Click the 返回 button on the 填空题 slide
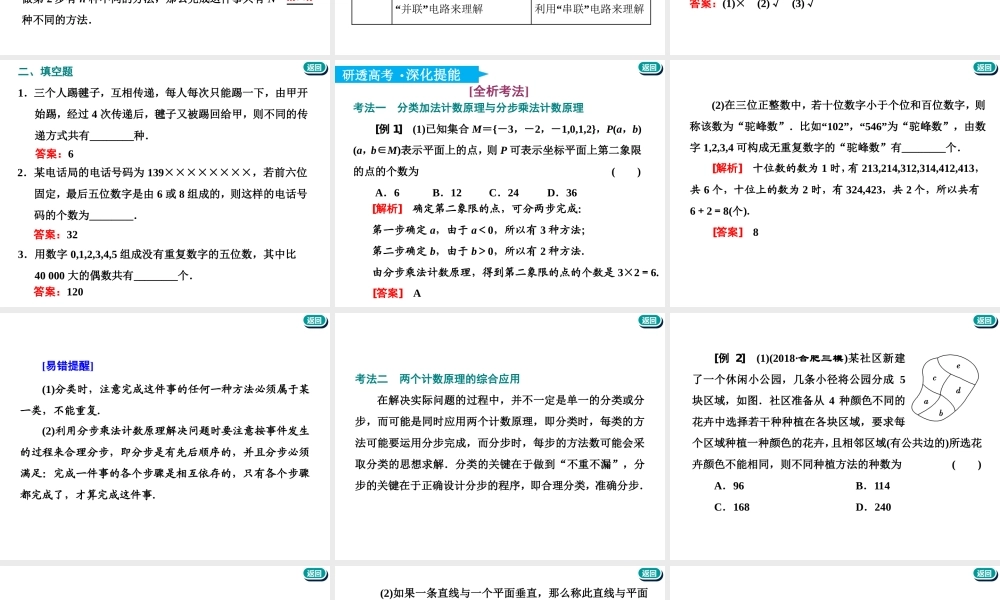The width and height of the screenshot is (1000, 600). tap(313, 69)
